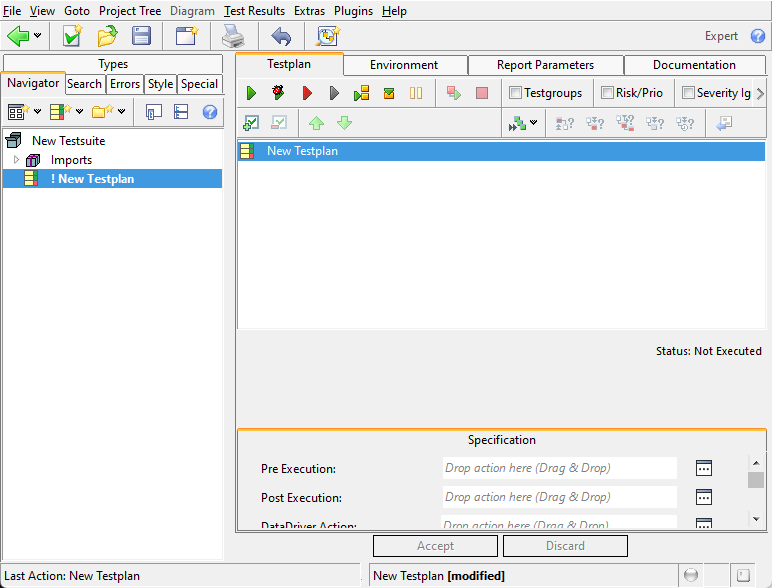Check the Severity checkbox
This screenshot has height=588, width=772.
[x=688, y=93]
